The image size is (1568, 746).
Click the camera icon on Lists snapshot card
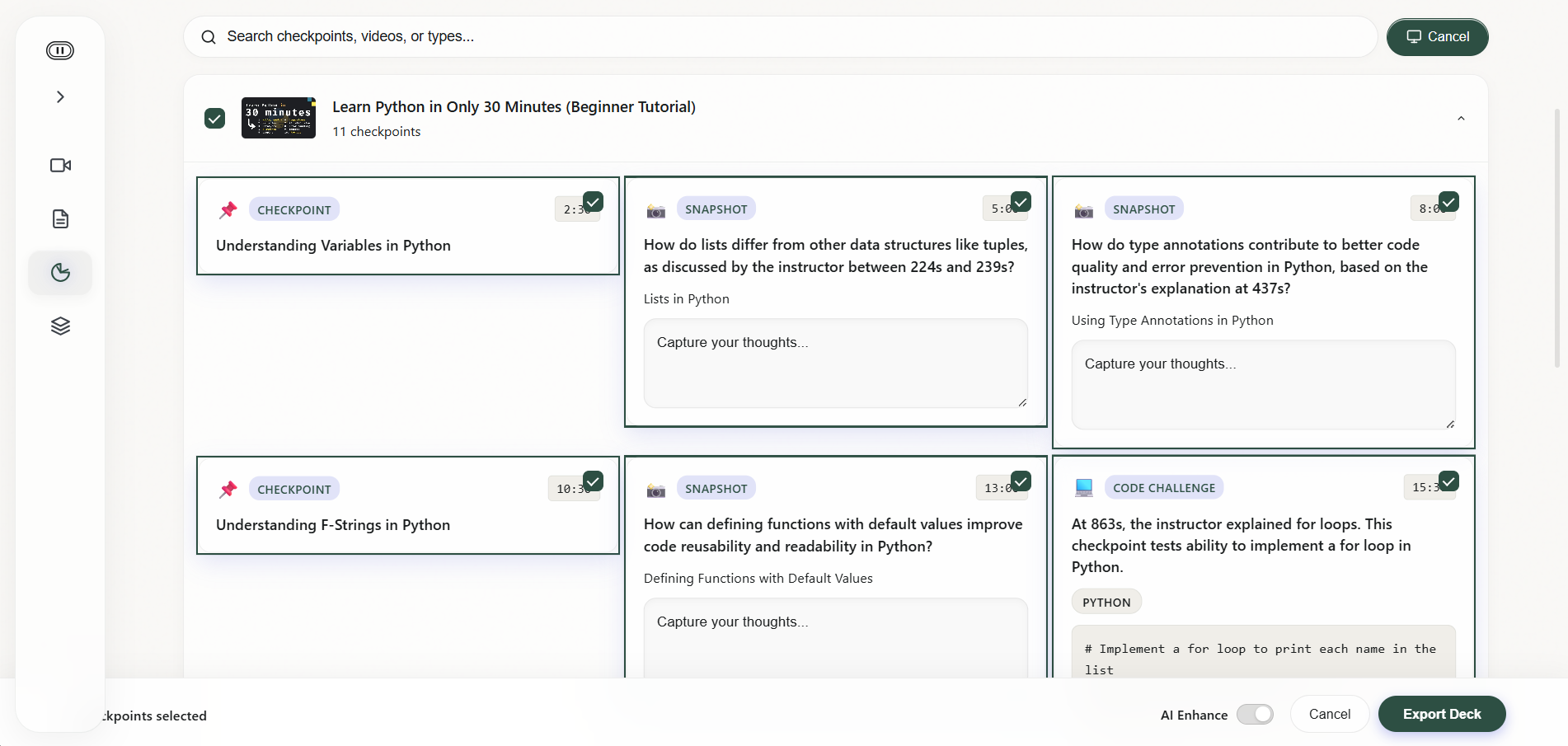click(655, 210)
